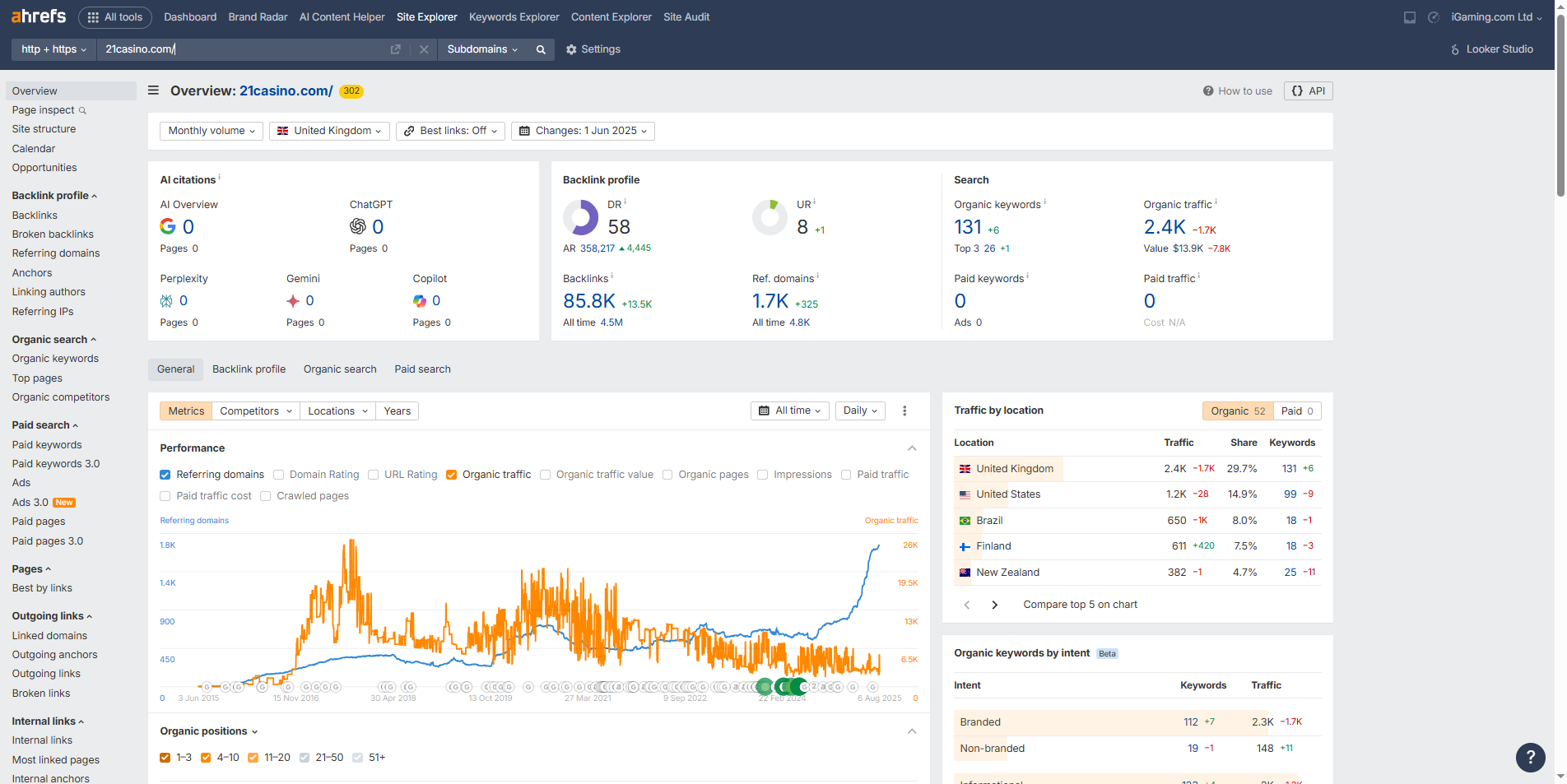This screenshot has height=784, width=1567.
Task: Open the All tools grid menu
Action: pos(115,17)
